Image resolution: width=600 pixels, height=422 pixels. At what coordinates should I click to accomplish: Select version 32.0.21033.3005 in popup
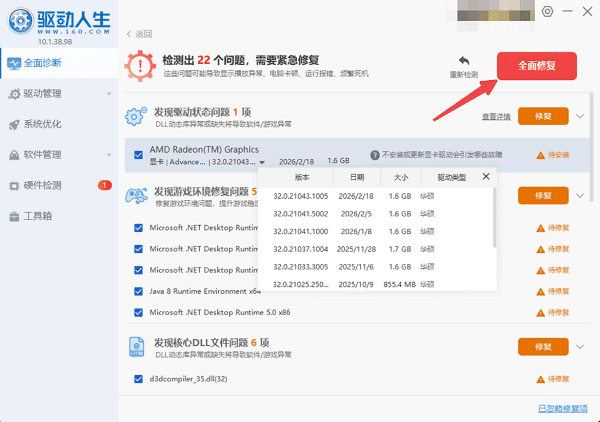pos(377,267)
